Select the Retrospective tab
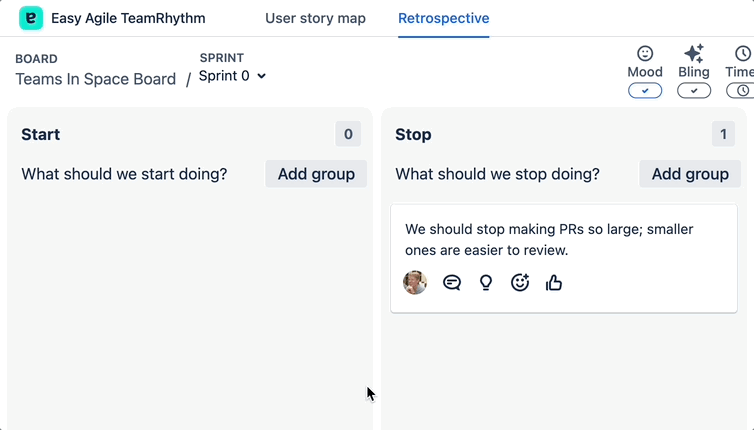 pos(443,18)
